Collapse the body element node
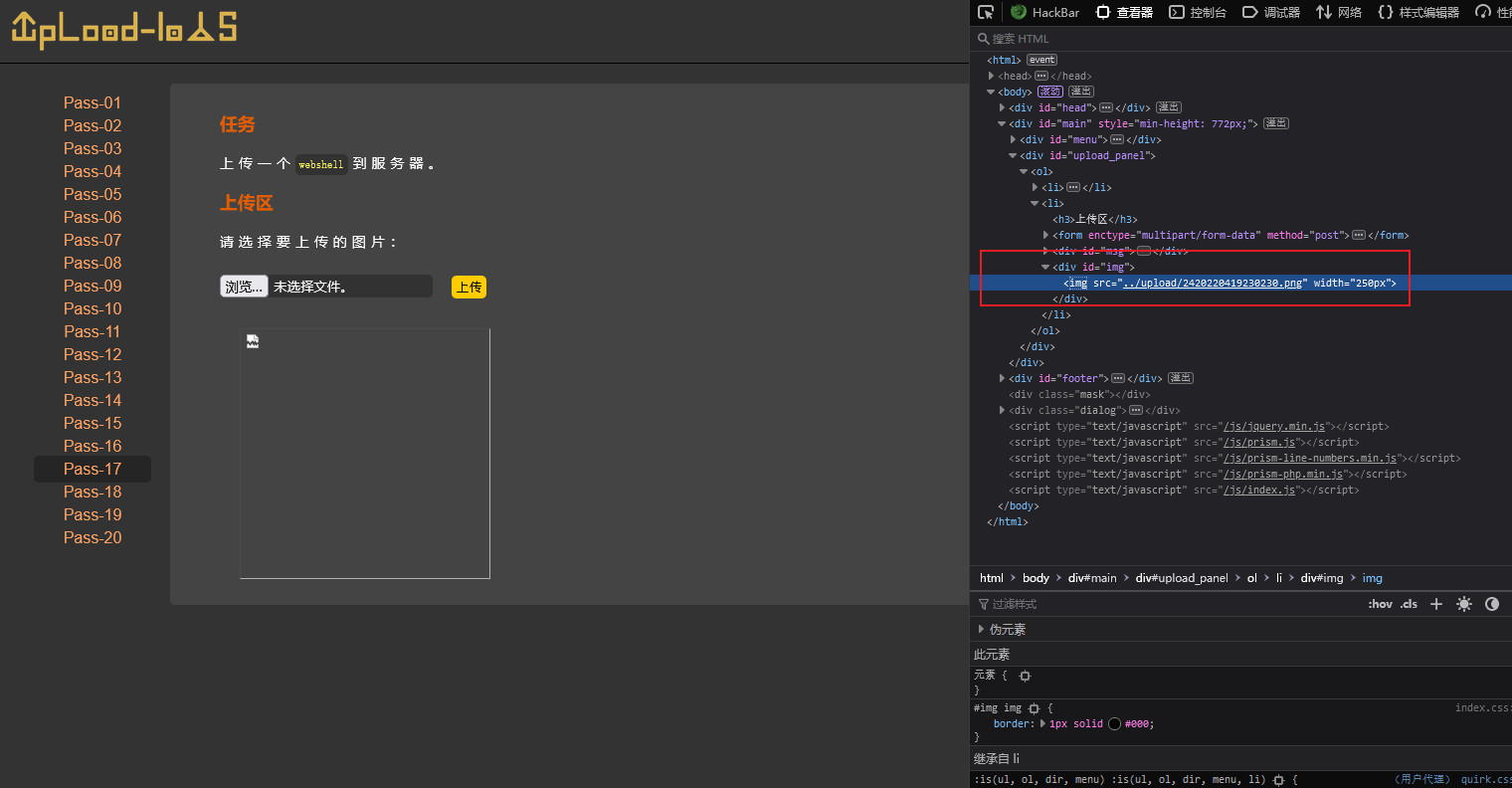1512x788 pixels. click(x=992, y=92)
